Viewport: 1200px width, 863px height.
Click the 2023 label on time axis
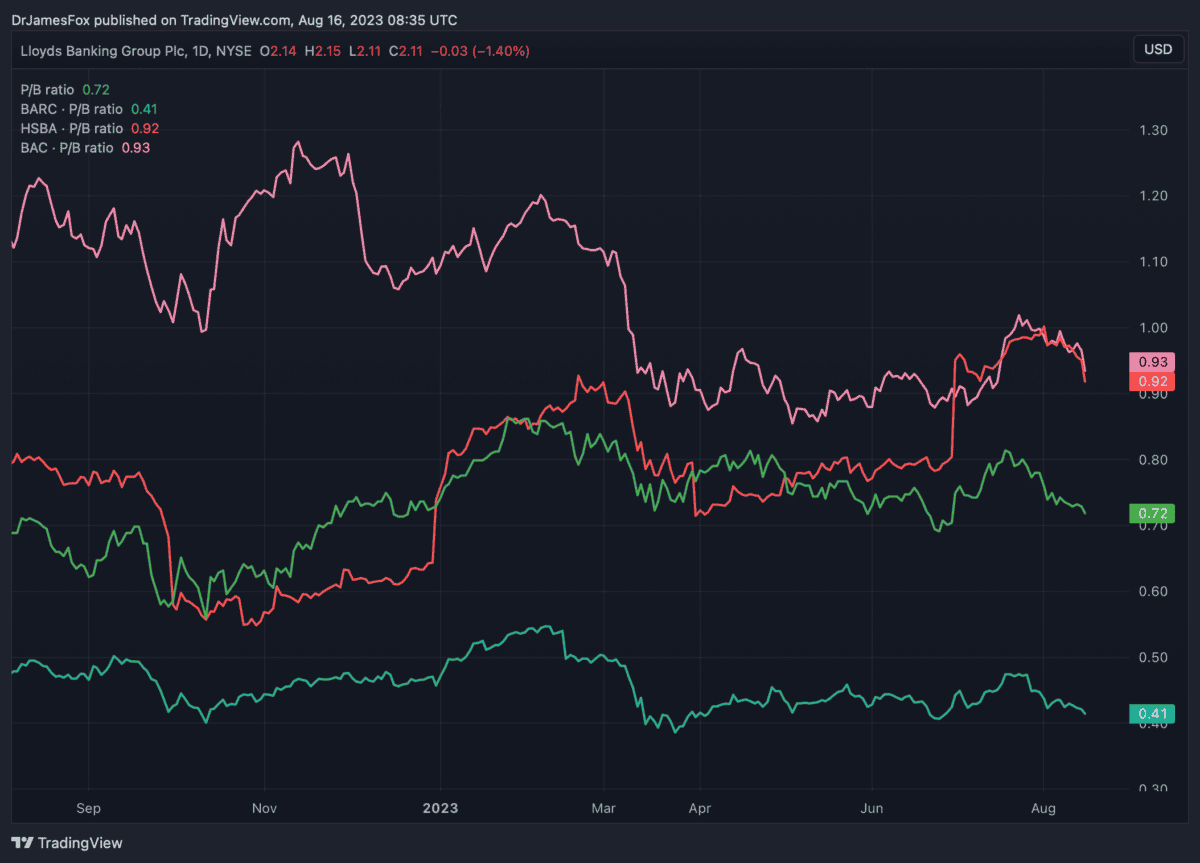pos(439,806)
